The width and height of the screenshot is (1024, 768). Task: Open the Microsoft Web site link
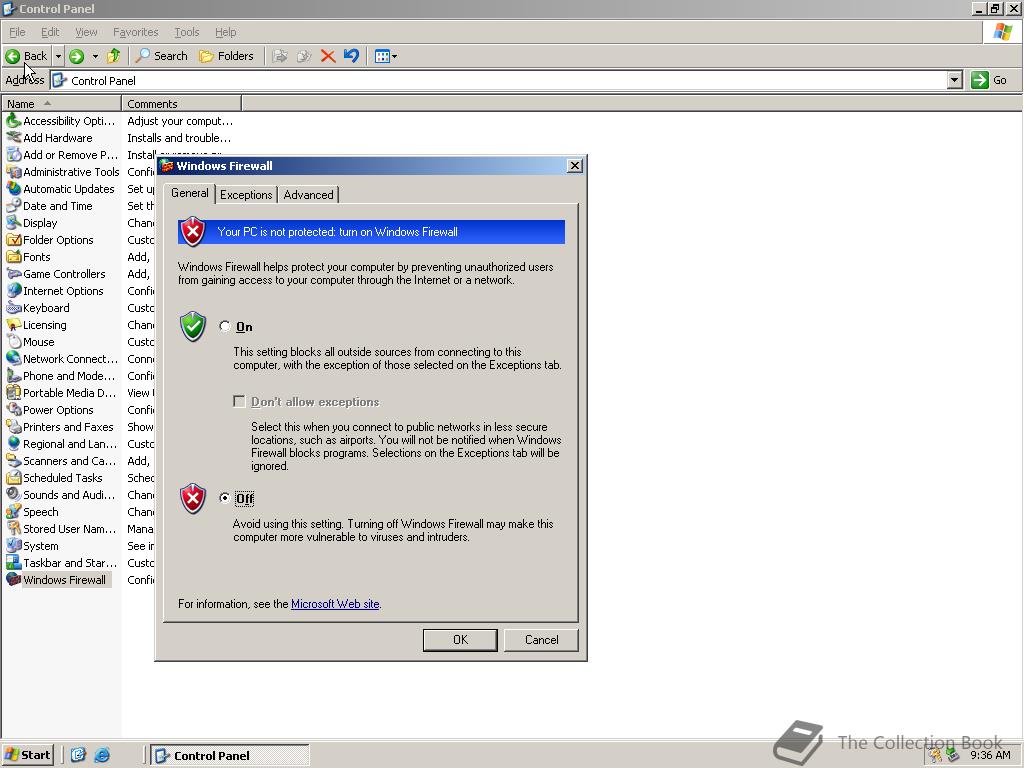click(335, 603)
